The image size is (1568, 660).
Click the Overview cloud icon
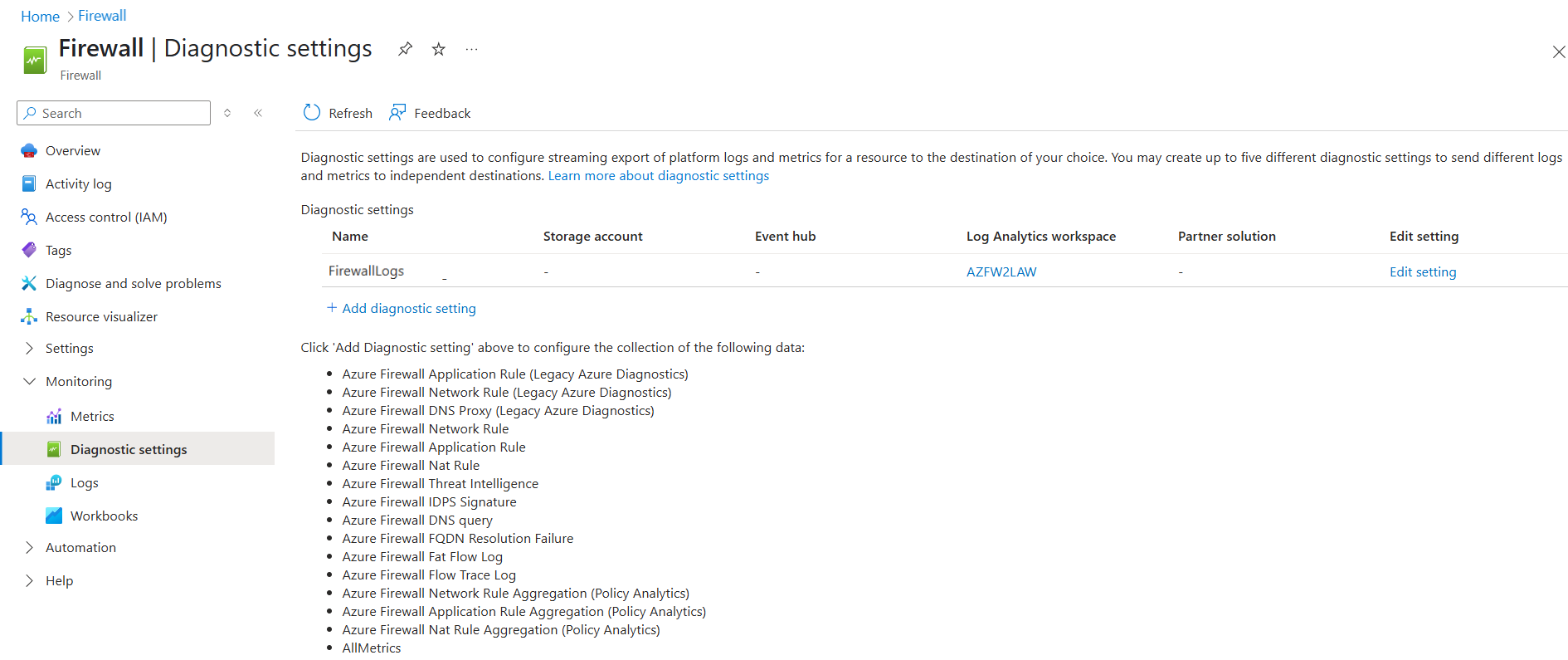[x=29, y=150]
